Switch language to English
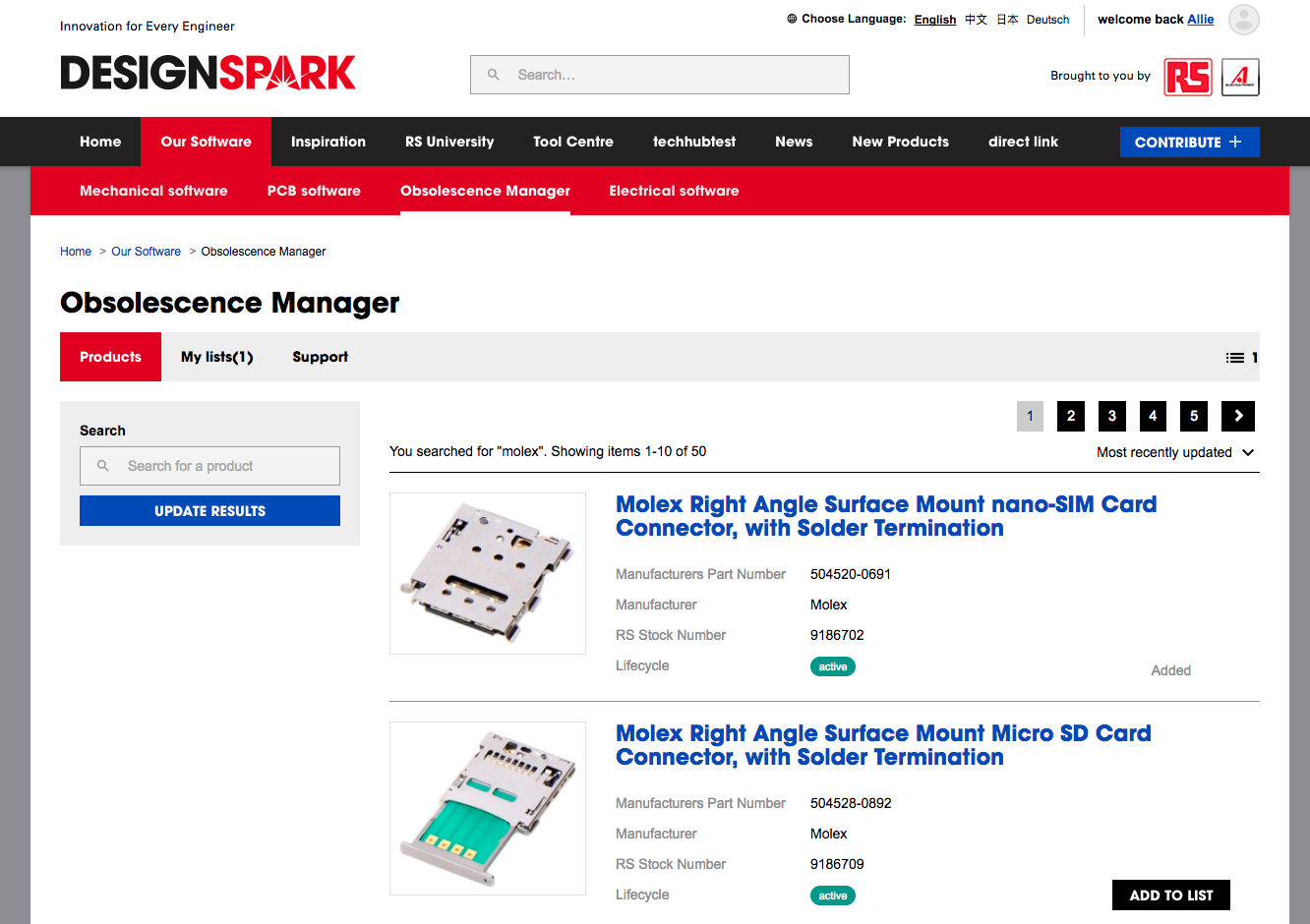Screen dimensions: 1310x924 (935, 20)
